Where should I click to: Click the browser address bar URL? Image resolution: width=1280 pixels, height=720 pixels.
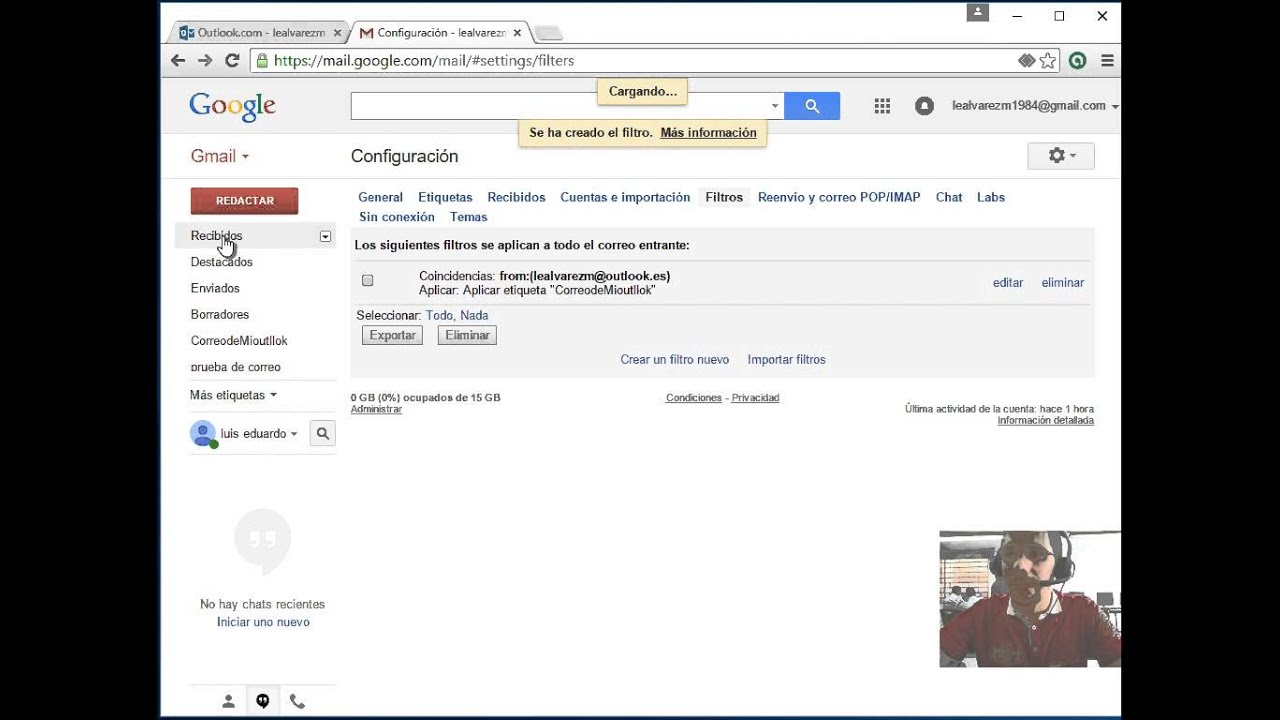pyautogui.click(x=424, y=61)
